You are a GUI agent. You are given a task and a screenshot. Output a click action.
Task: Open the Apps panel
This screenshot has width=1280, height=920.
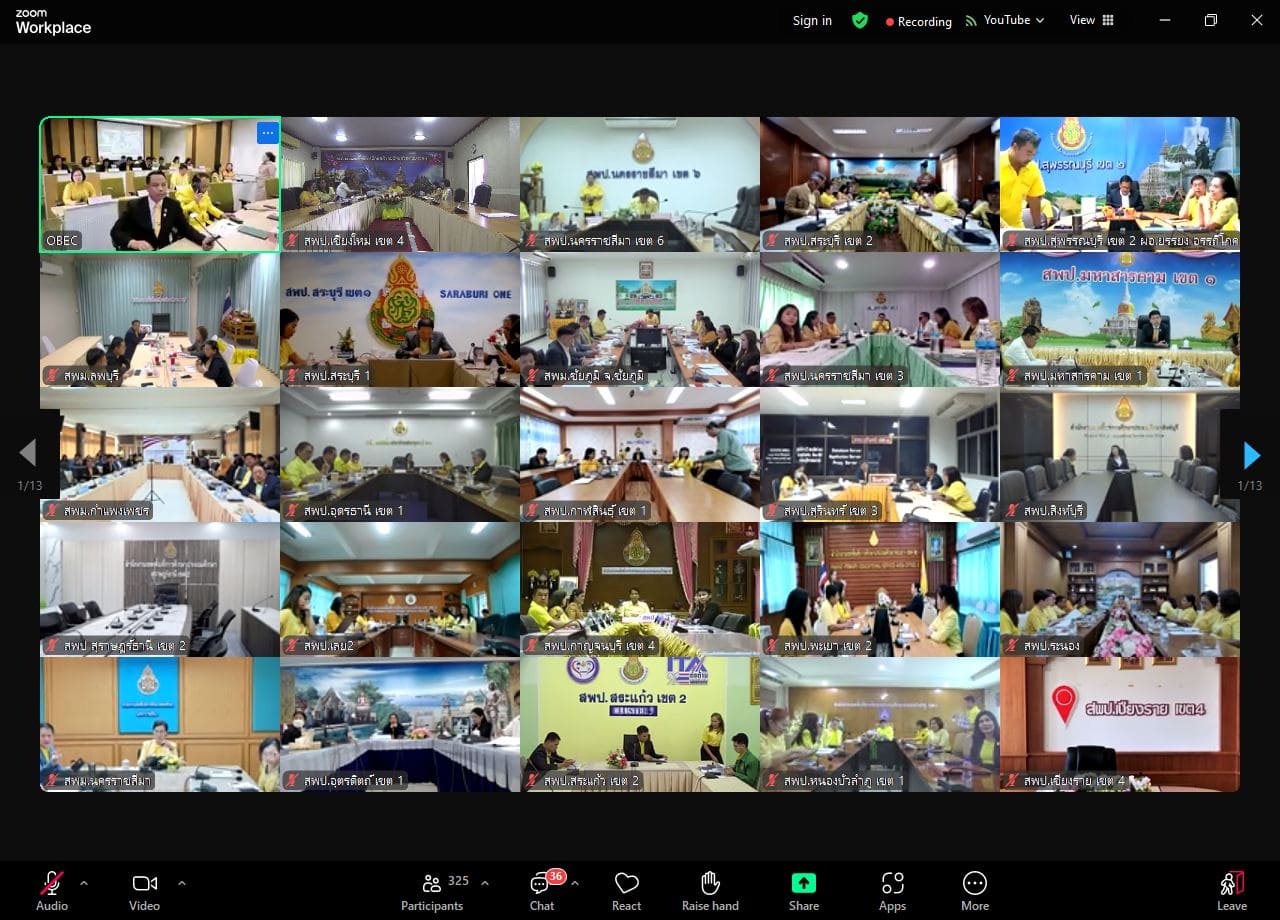coord(892,890)
